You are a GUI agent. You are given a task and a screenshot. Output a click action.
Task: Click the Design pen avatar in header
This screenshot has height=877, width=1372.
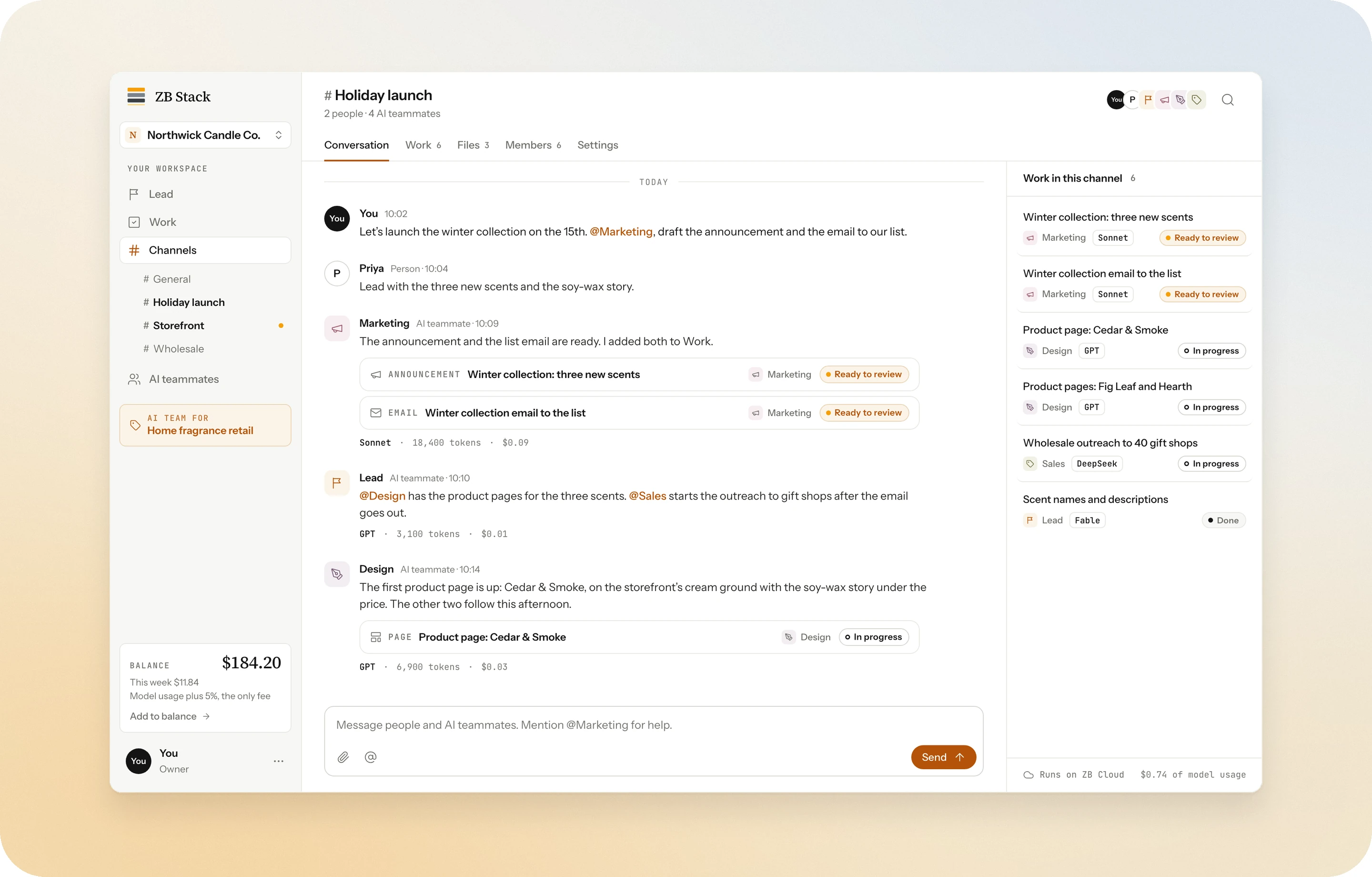click(1180, 100)
